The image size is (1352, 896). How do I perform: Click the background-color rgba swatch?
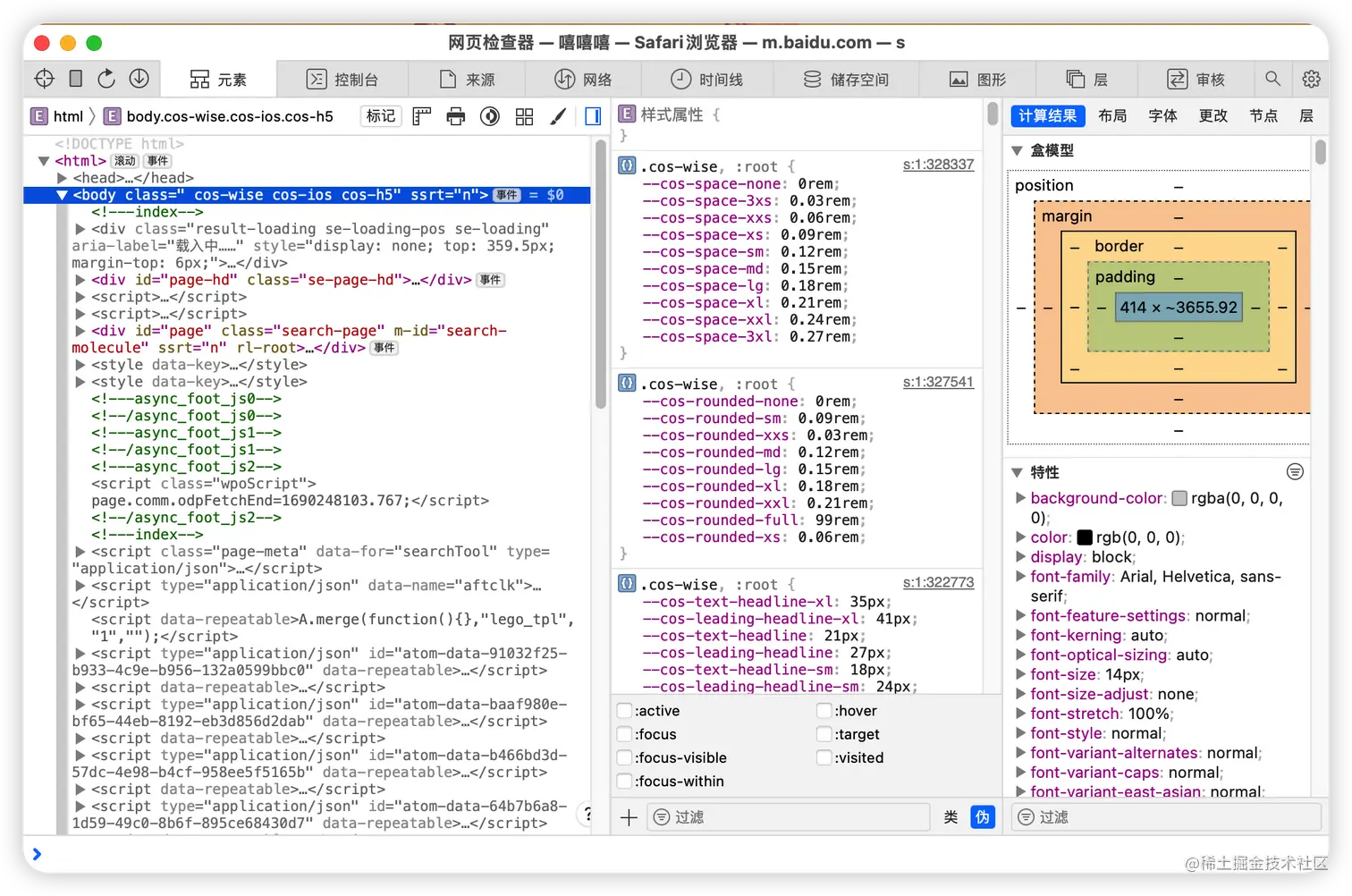click(1179, 498)
